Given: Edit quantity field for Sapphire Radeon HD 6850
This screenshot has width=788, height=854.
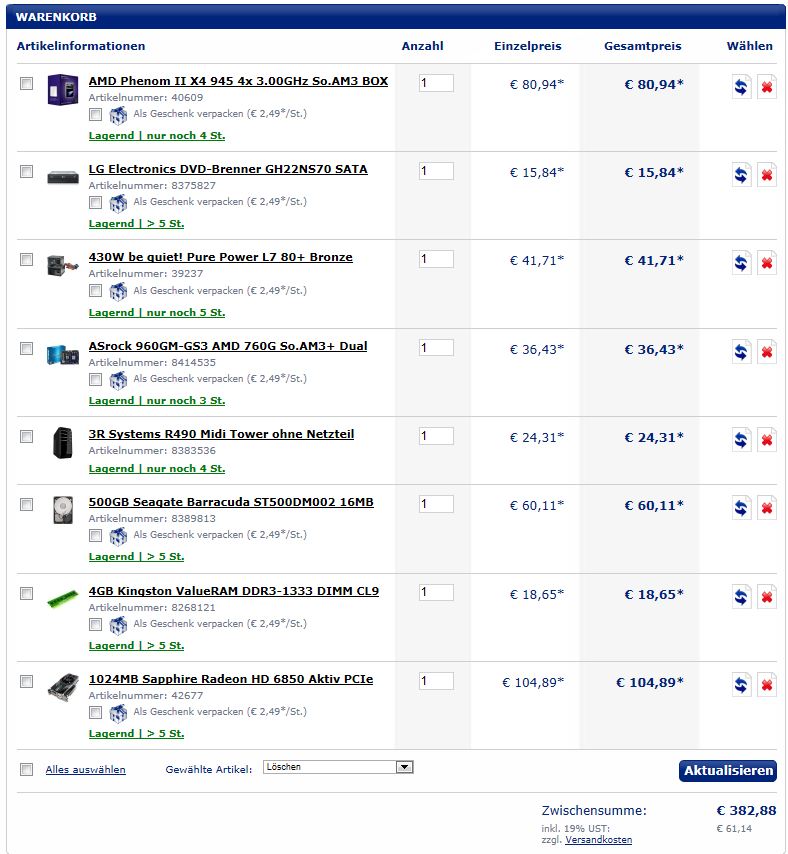Looking at the screenshot, I should [x=436, y=681].
